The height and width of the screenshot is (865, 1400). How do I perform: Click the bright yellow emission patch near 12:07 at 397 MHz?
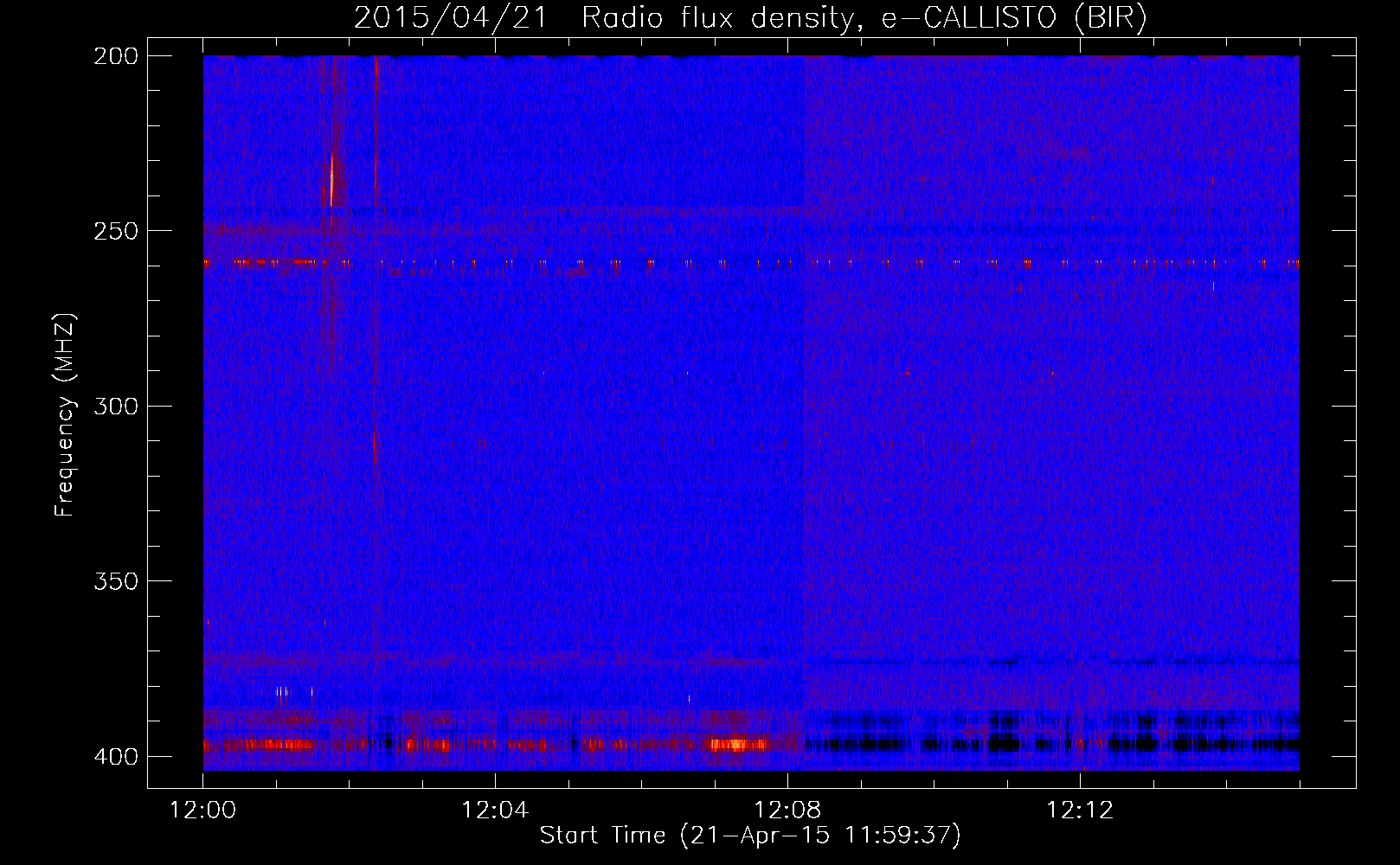(x=738, y=744)
